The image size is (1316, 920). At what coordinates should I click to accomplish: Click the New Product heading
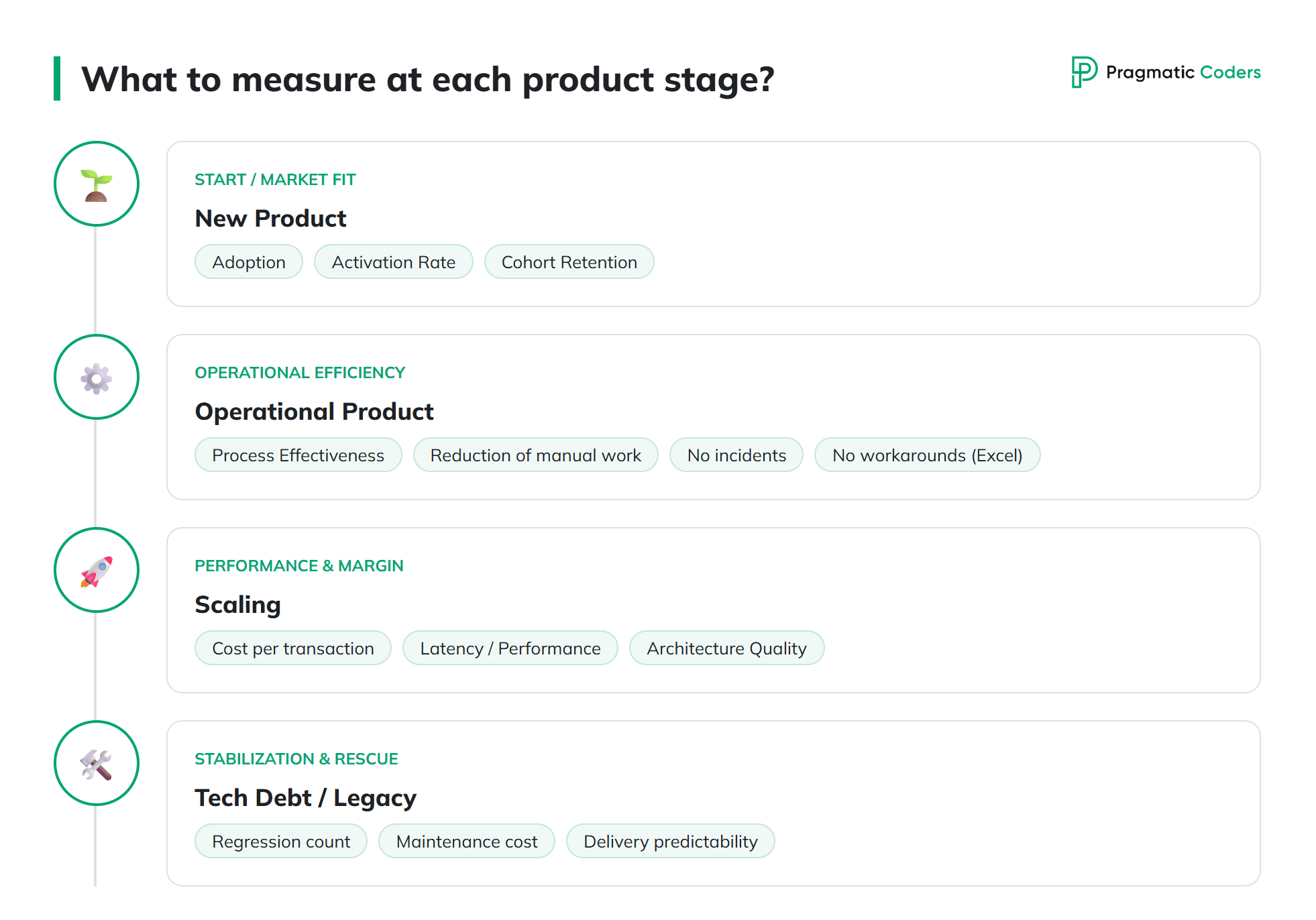270,219
